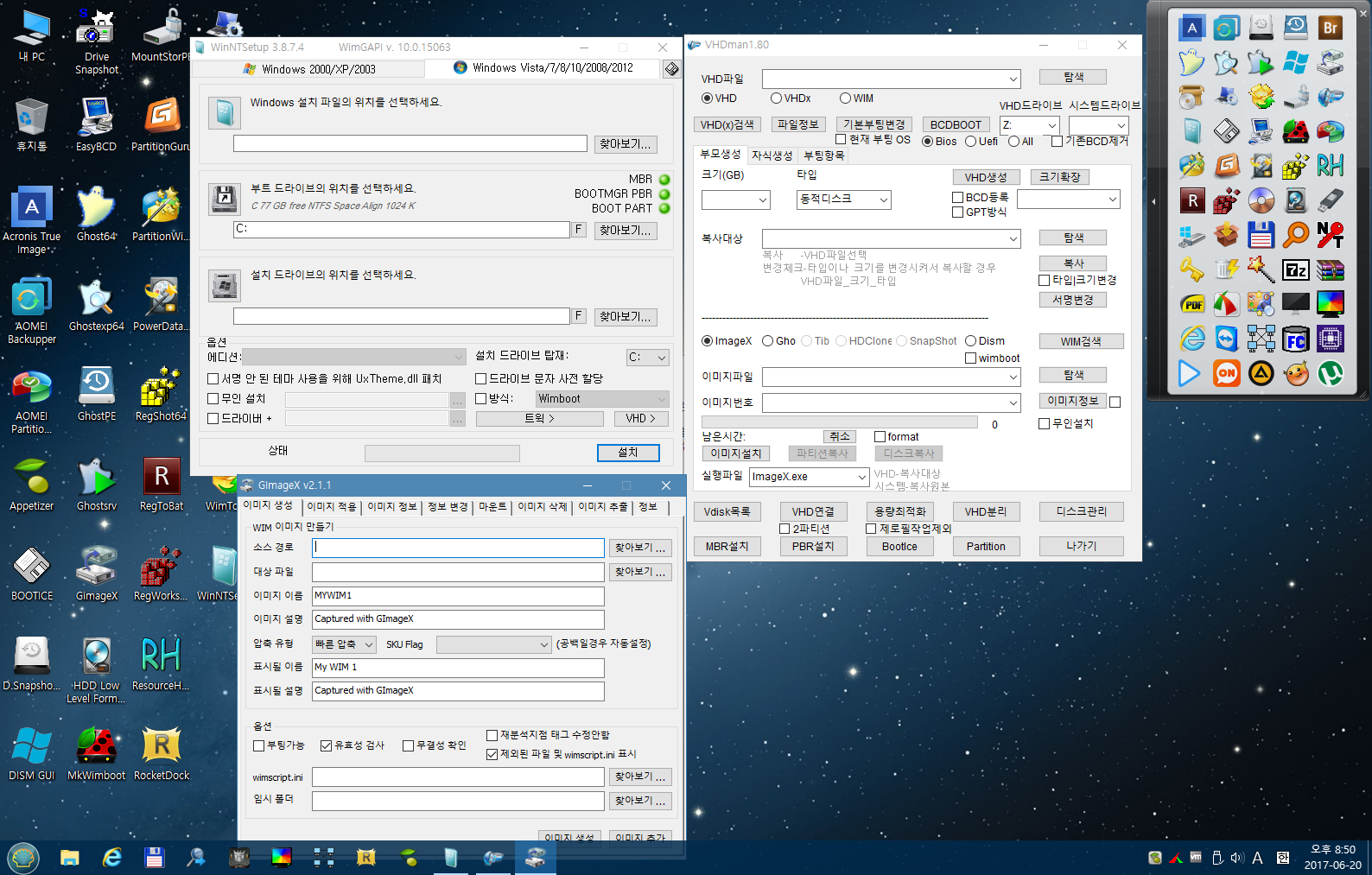
Task: Select the VHDx radio button in VHDman
Action: pyautogui.click(x=790, y=98)
